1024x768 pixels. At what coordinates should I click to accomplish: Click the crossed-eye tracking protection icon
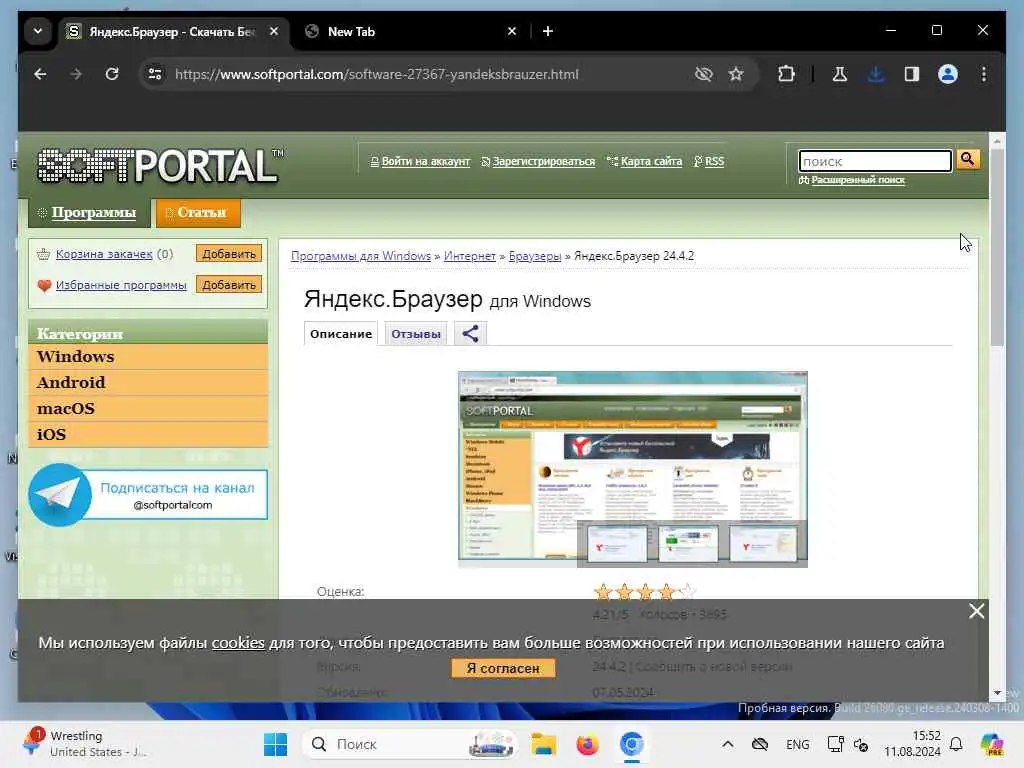click(703, 74)
